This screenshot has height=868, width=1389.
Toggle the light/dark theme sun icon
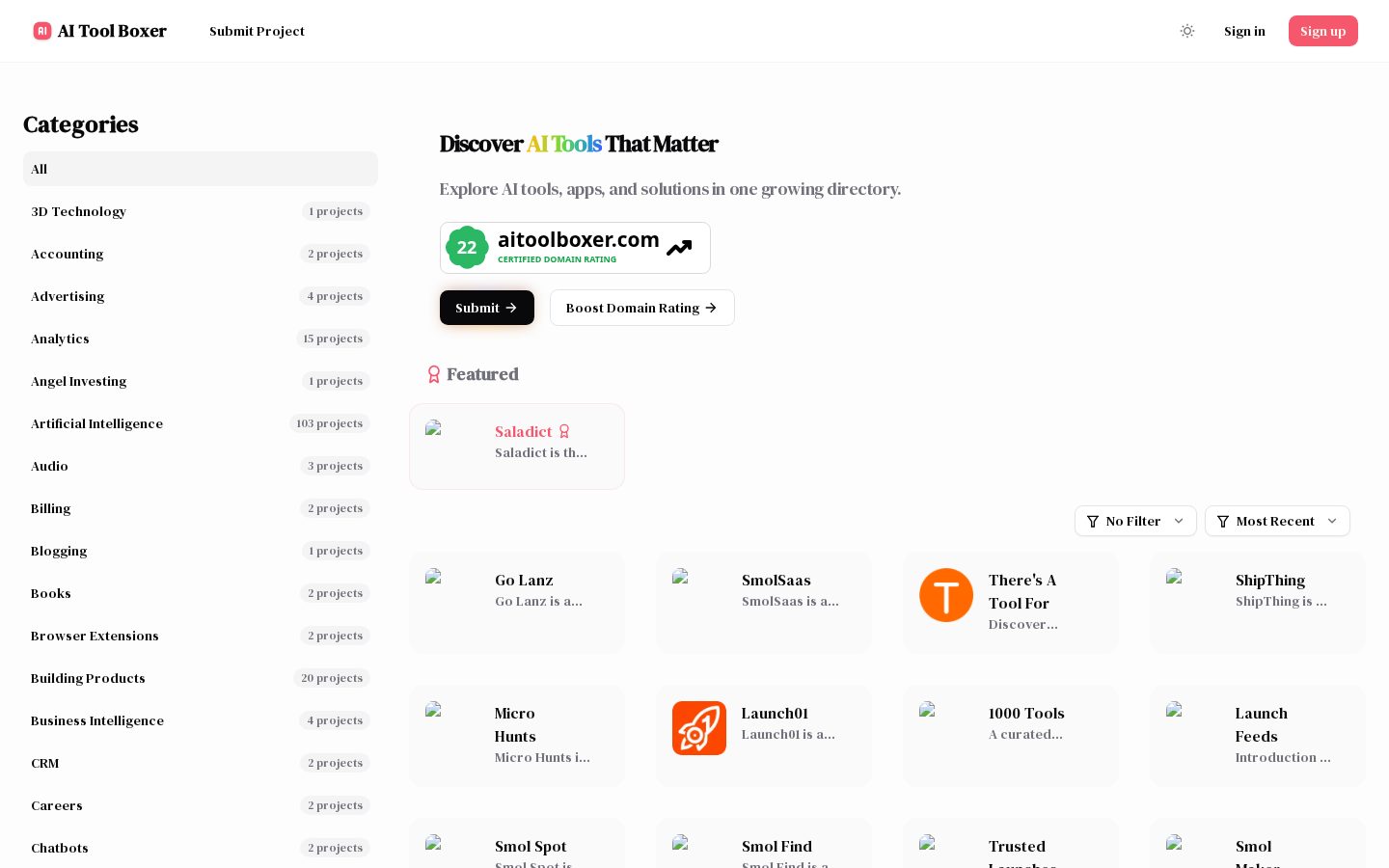tap(1187, 31)
